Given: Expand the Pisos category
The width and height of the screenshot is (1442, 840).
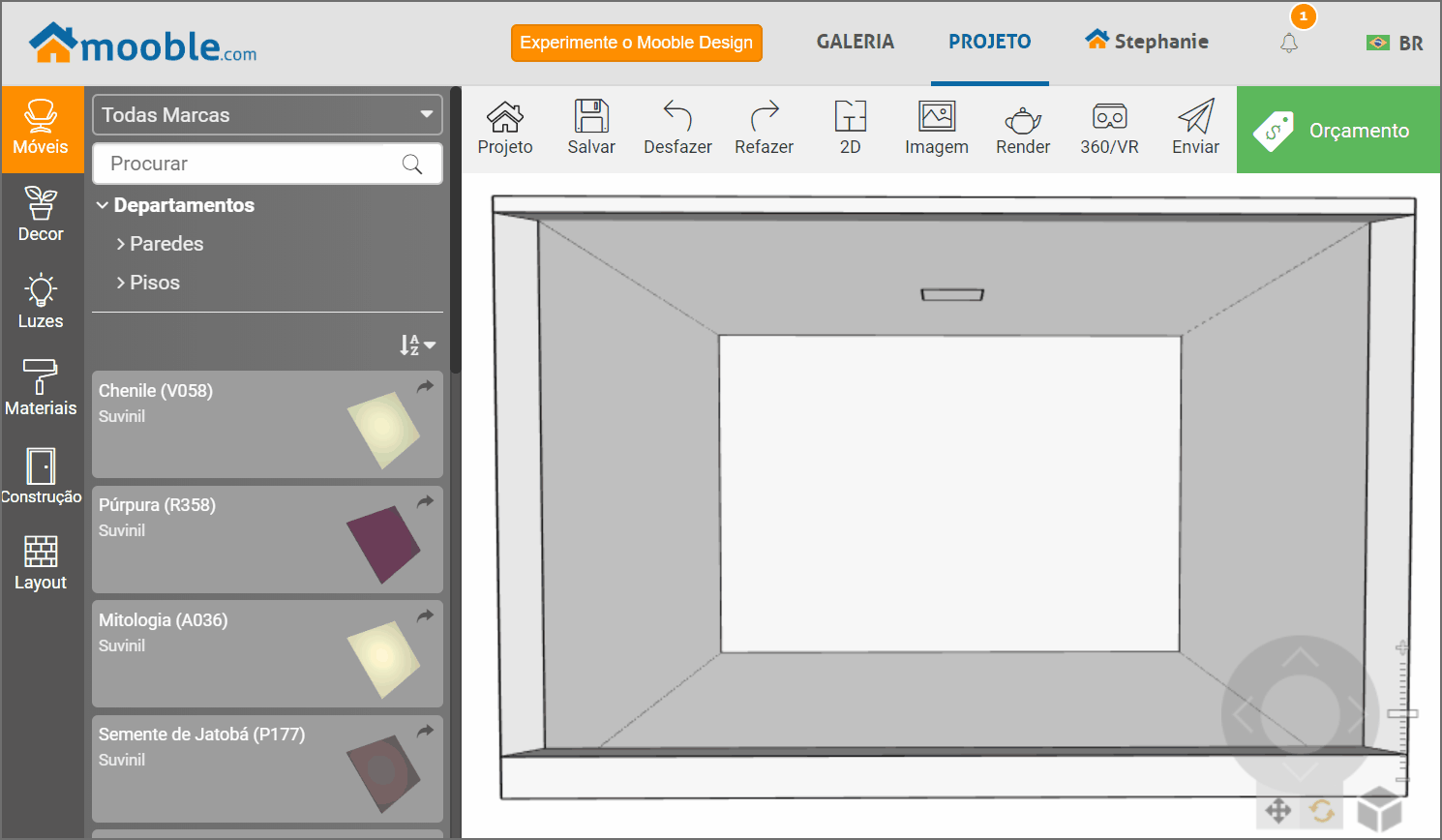Looking at the screenshot, I should [x=148, y=283].
